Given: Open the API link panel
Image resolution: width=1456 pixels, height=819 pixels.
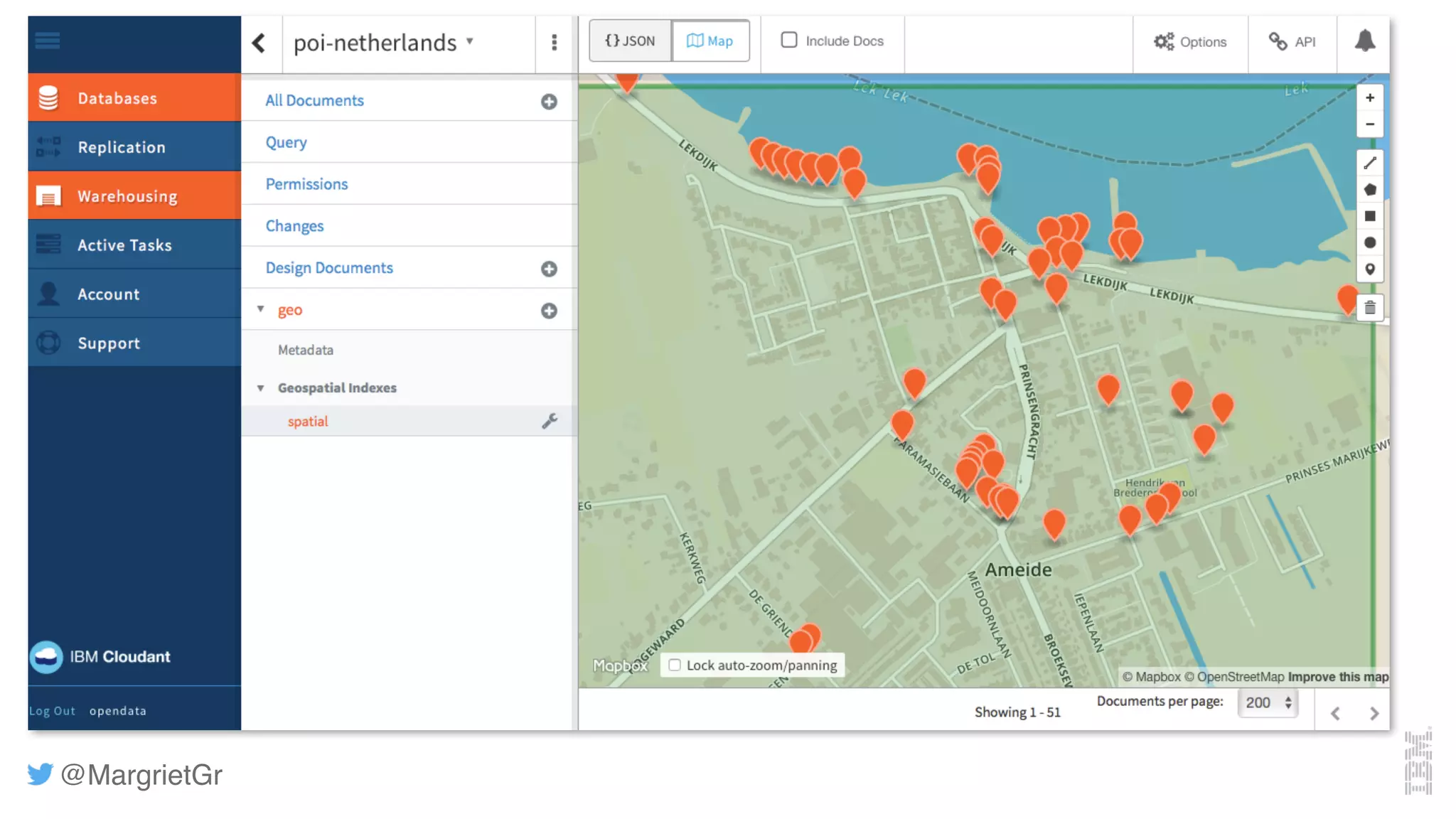Looking at the screenshot, I should click(x=1292, y=42).
